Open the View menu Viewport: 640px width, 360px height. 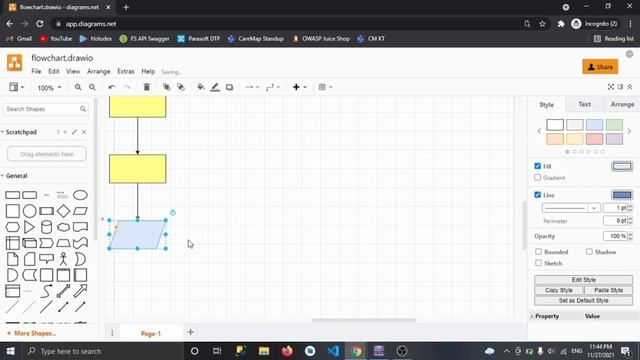pos(73,71)
